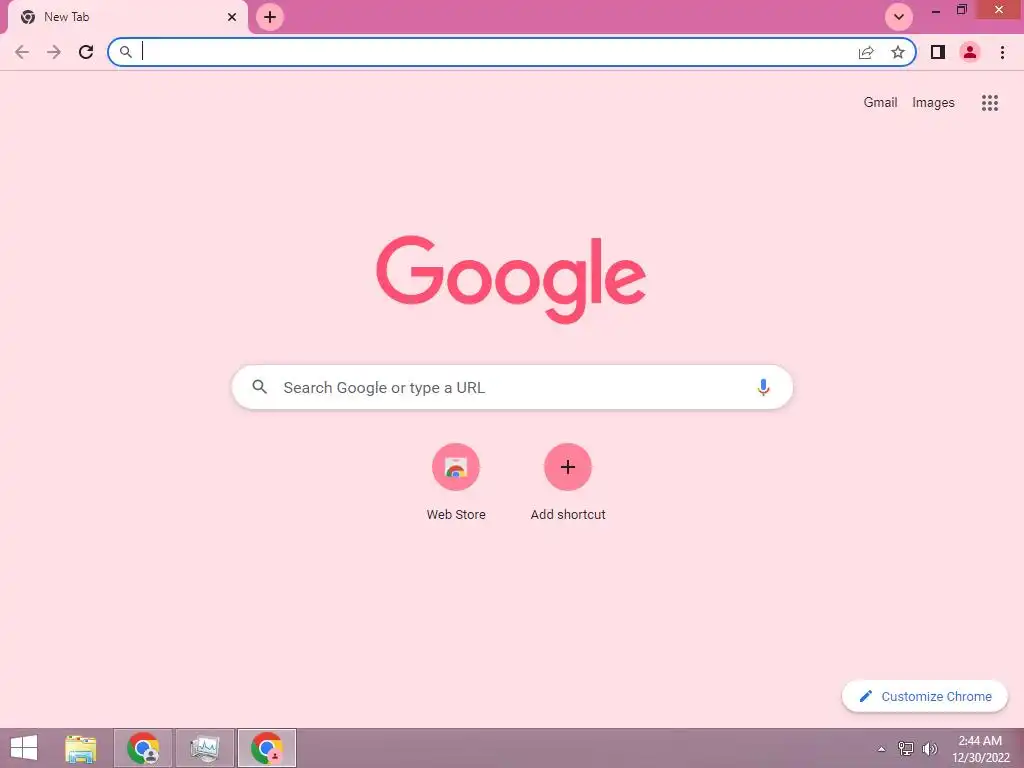
Task: Show hidden system tray icons
Action: (x=881, y=749)
